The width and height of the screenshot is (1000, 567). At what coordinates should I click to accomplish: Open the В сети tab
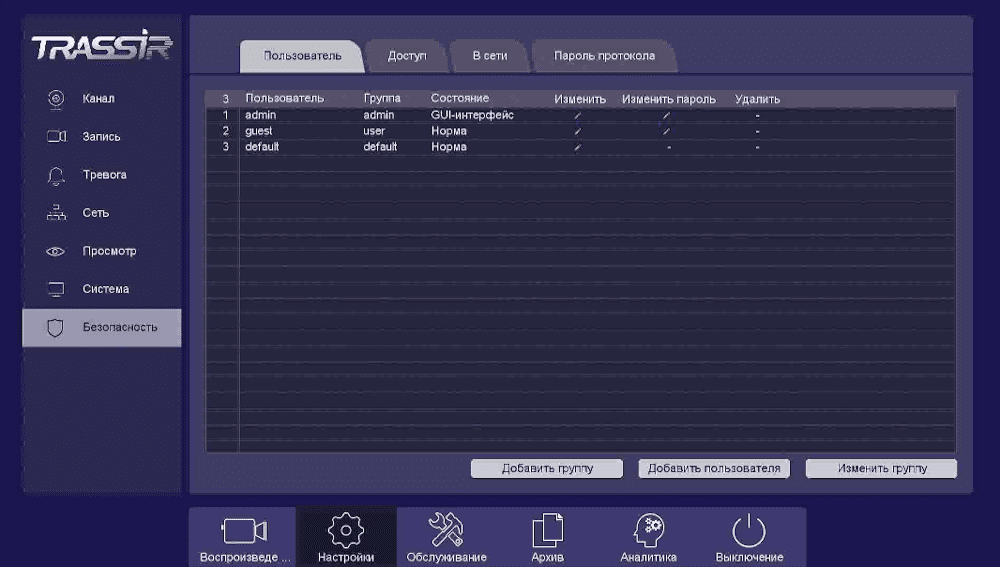point(489,56)
